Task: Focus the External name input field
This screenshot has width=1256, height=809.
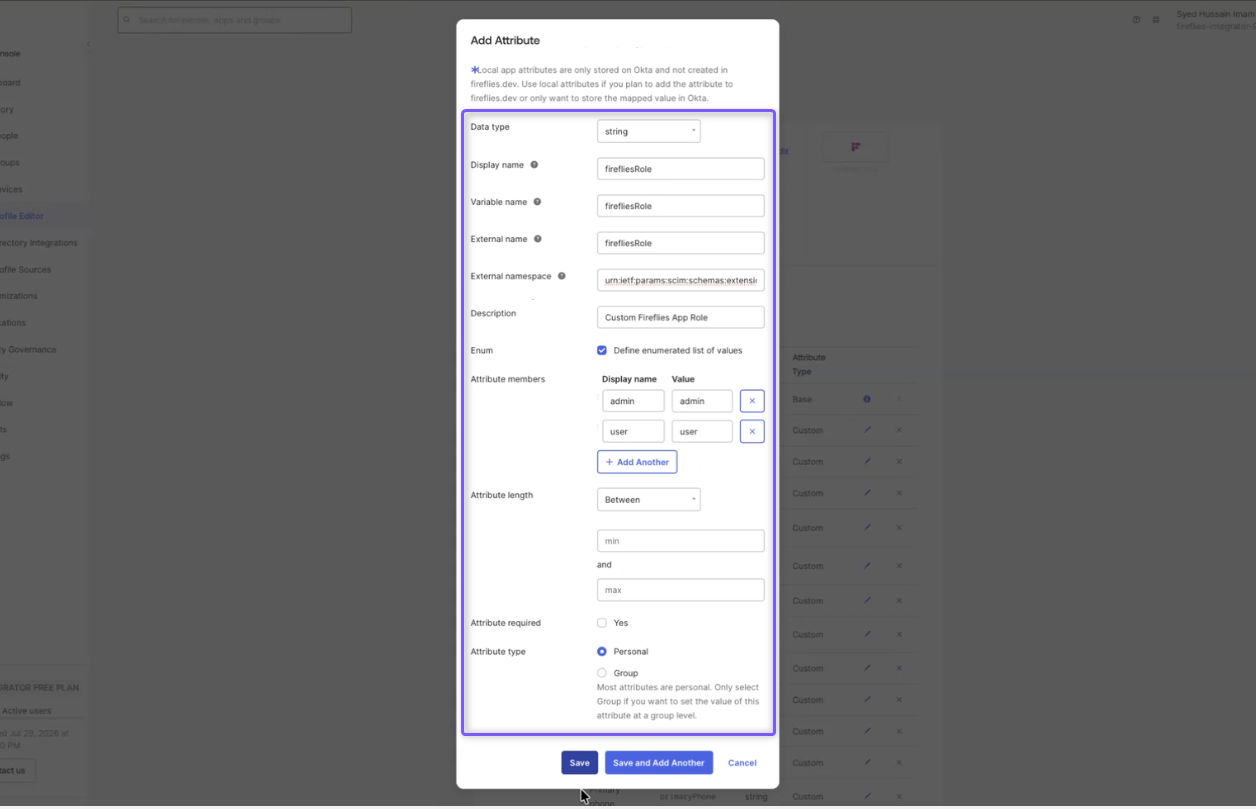Action: 681,243
